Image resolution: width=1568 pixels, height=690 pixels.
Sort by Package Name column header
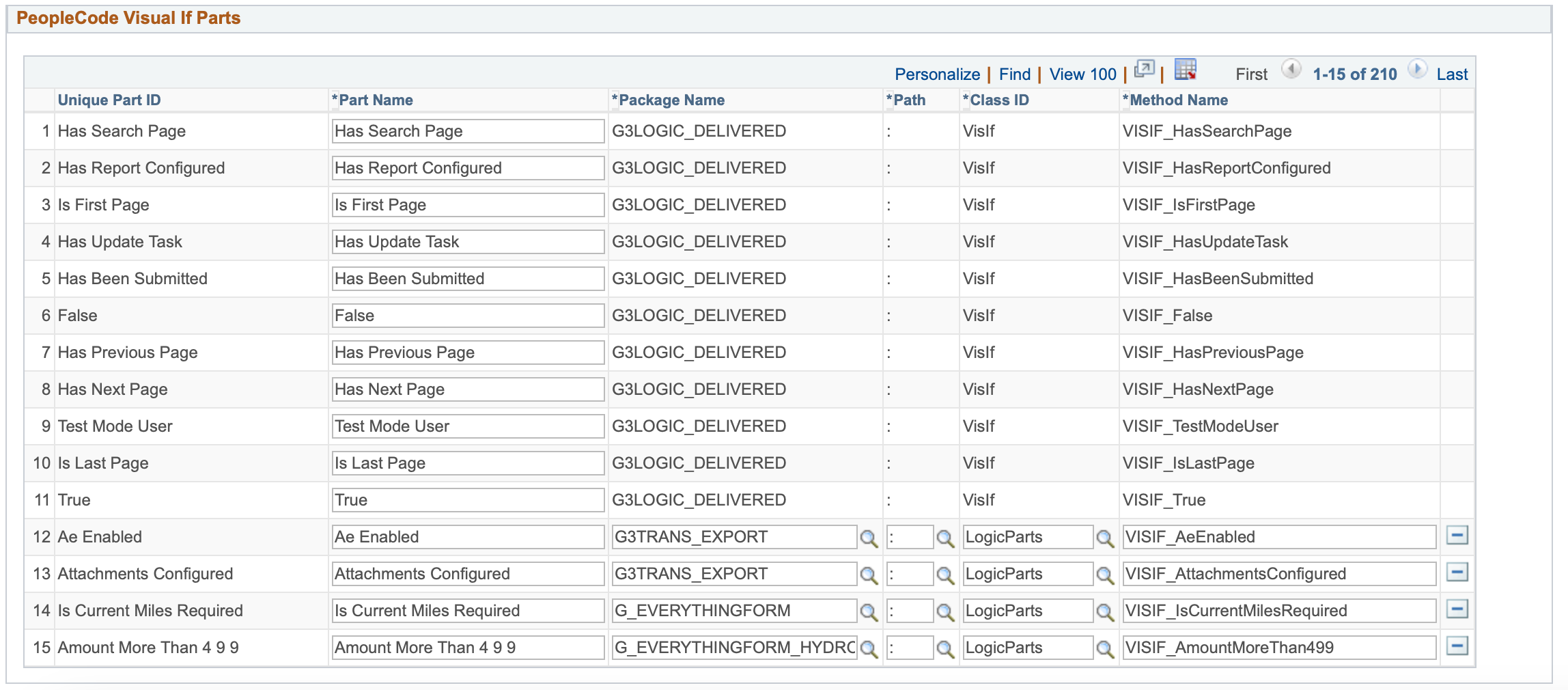(x=671, y=100)
